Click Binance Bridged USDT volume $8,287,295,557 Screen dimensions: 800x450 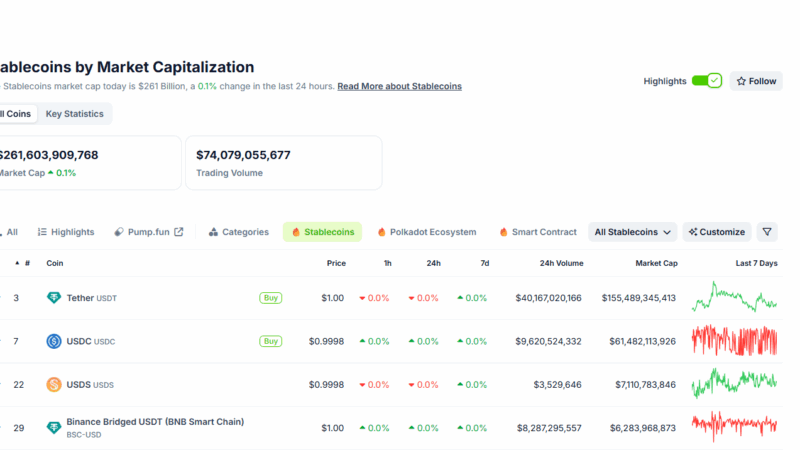[x=549, y=428]
